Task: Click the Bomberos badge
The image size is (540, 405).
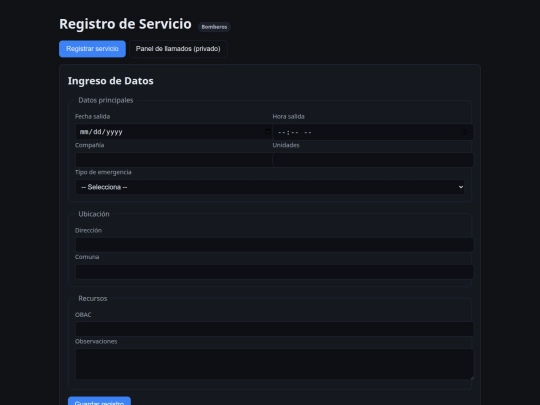Action: click(x=214, y=27)
